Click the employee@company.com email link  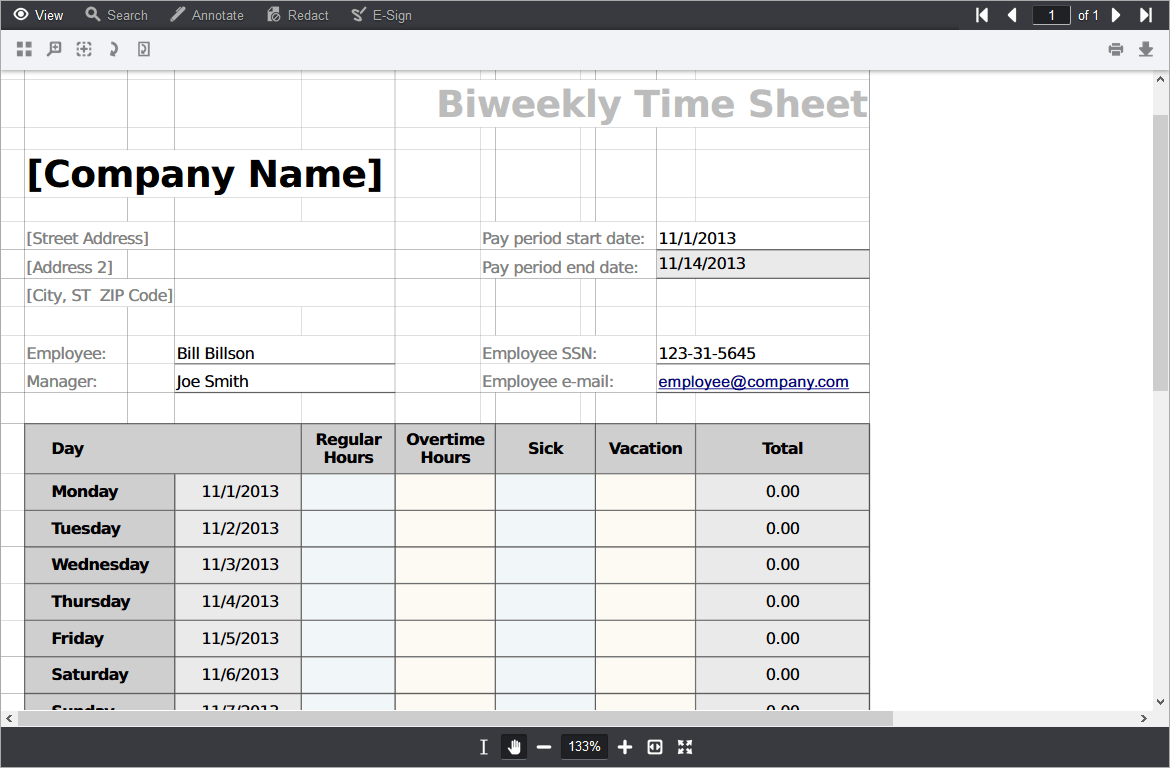753,381
